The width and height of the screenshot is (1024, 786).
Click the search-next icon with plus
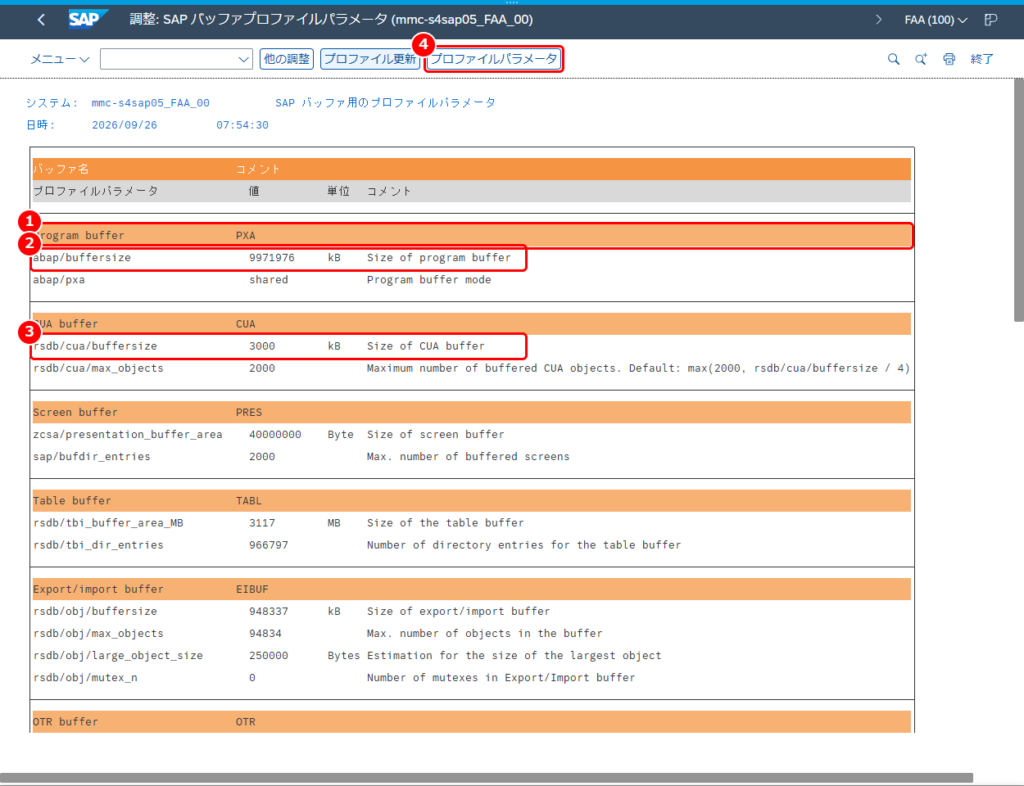(921, 59)
